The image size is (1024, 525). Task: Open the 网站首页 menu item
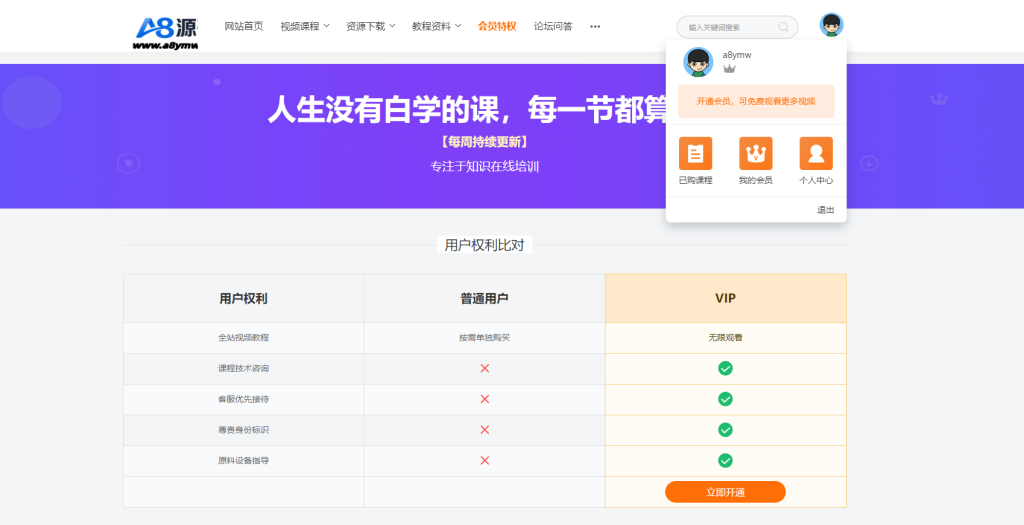244,26
